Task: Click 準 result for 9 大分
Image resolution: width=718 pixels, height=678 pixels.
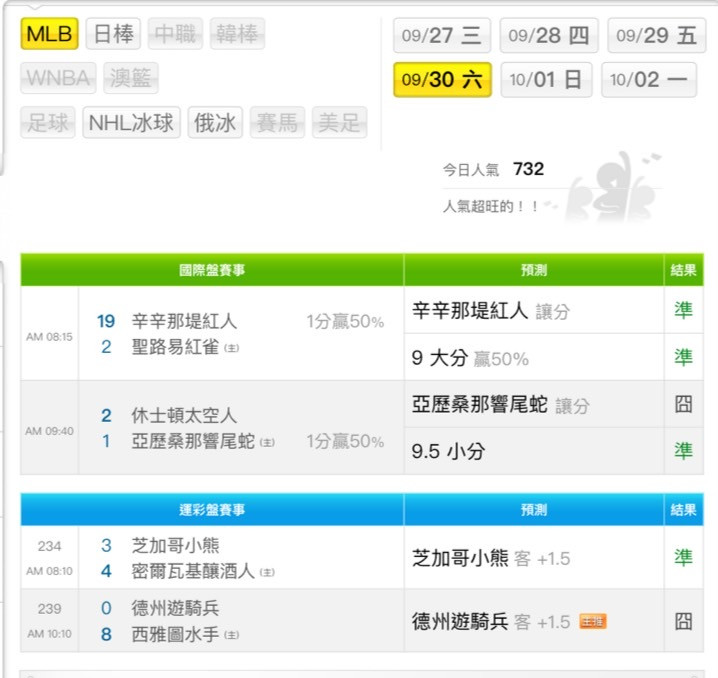Action: coord(683,357)
